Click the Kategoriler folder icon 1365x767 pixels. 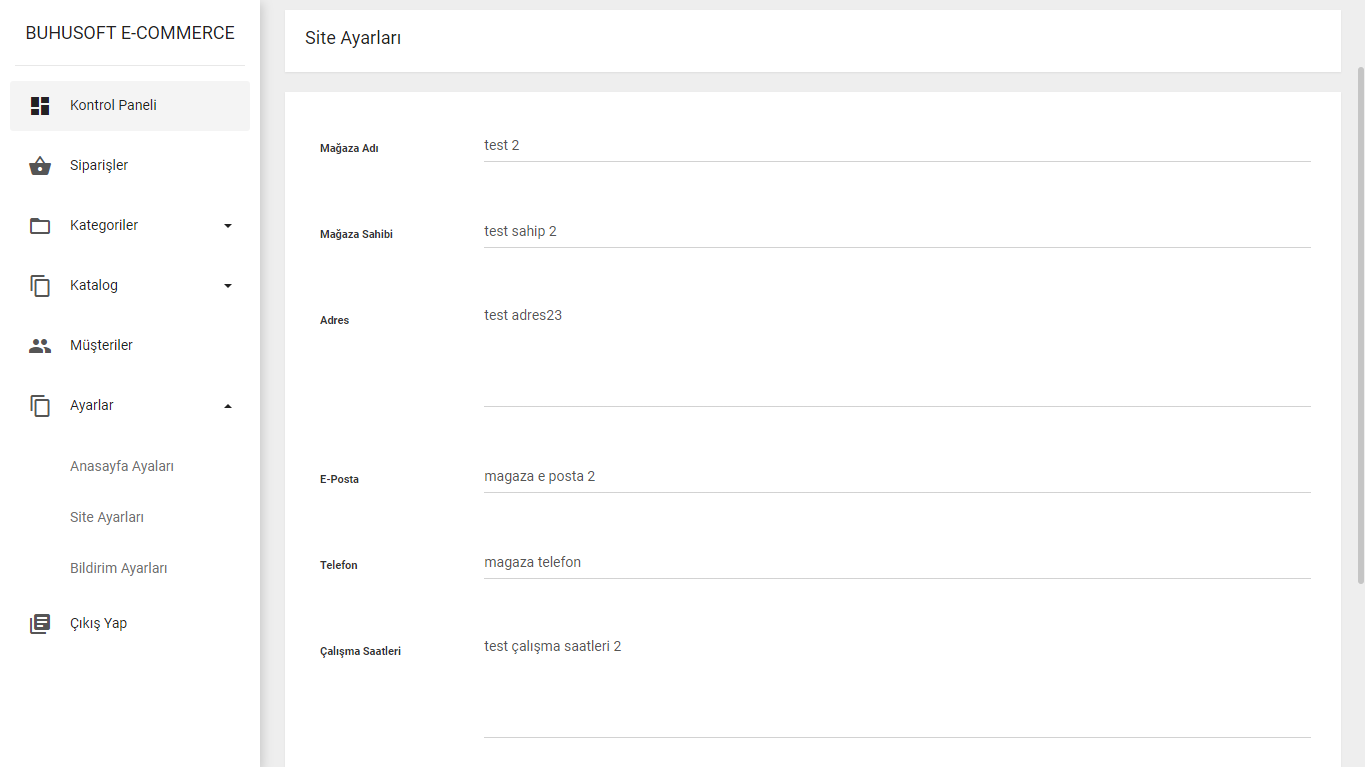(40, 226)
